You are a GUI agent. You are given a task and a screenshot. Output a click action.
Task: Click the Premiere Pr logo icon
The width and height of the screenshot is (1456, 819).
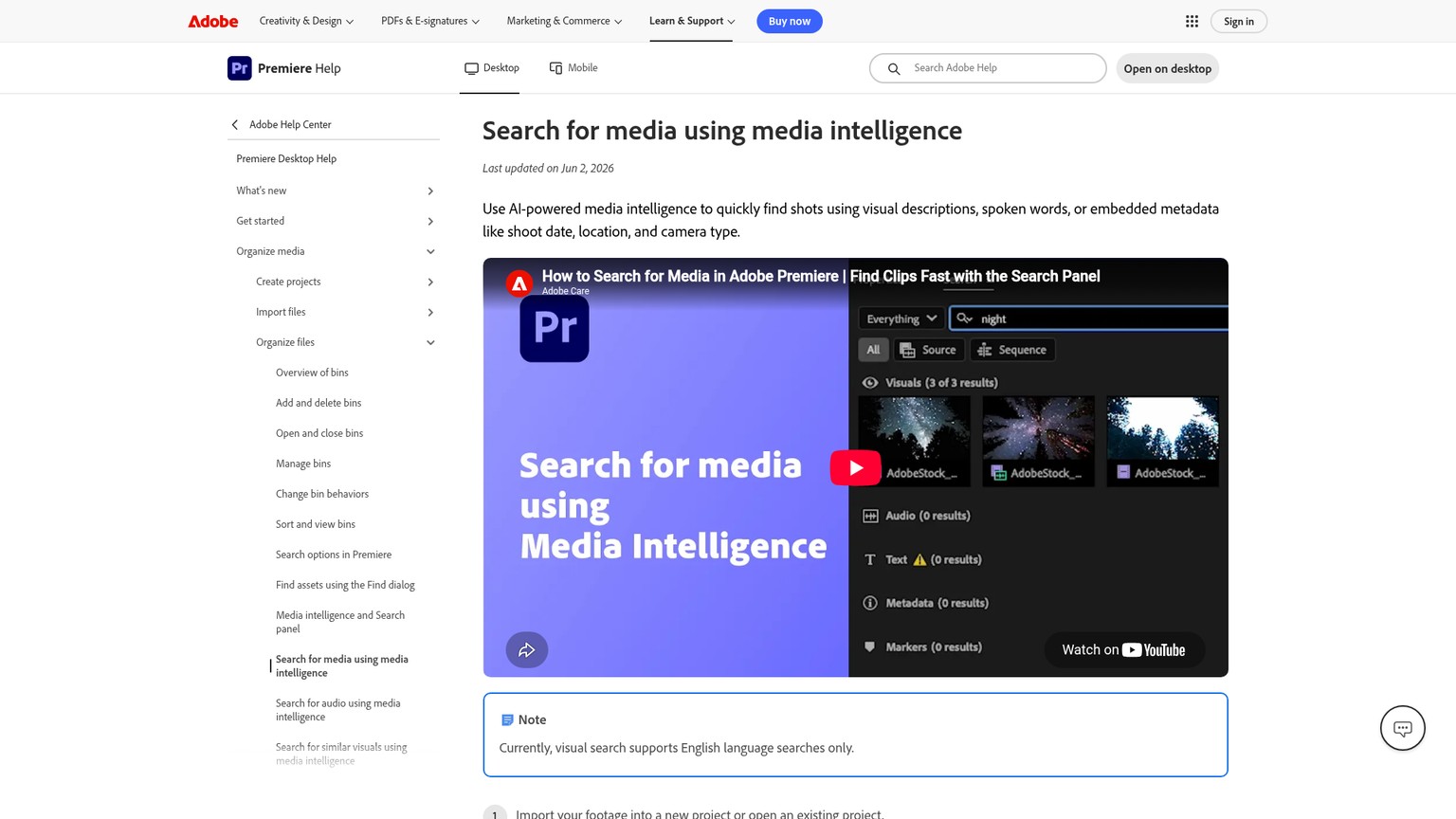pyautogui.click(x=240, y=68)
